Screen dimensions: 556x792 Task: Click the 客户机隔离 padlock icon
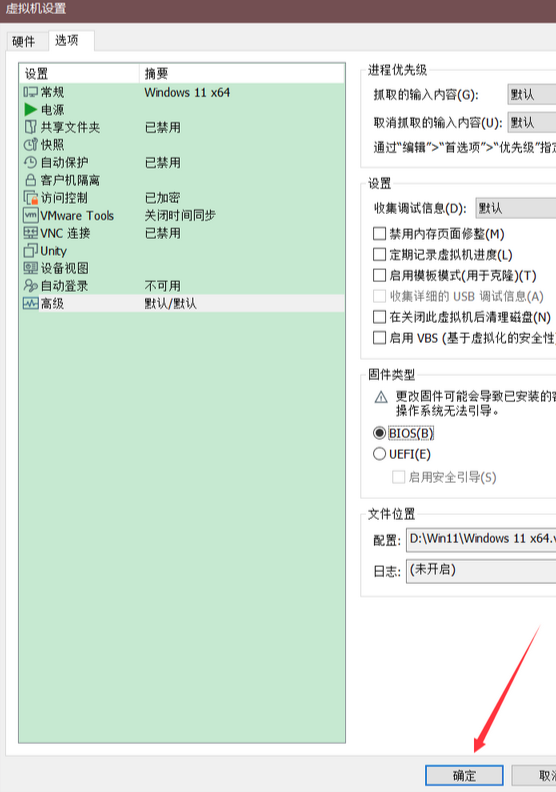[x=30, y=180]
